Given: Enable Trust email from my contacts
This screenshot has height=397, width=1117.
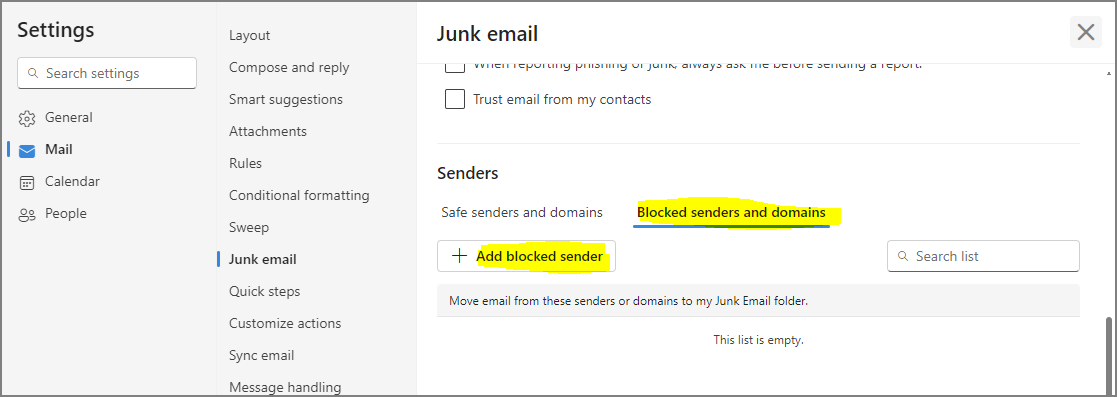Looking at the screenshot, I should point(454,99).
